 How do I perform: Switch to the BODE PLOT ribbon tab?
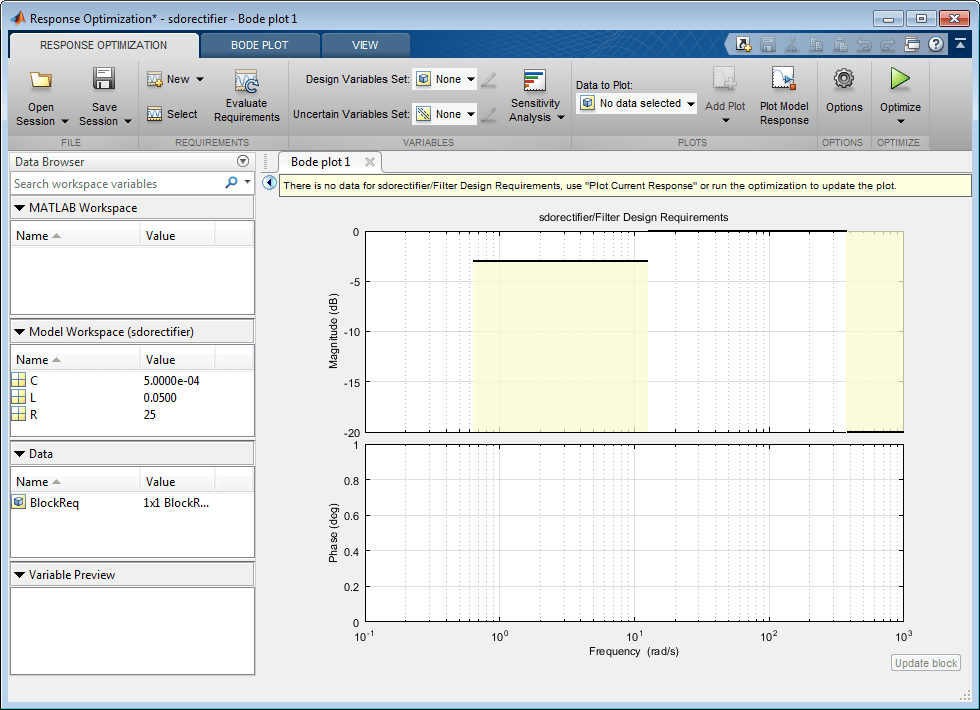(259, 45)
